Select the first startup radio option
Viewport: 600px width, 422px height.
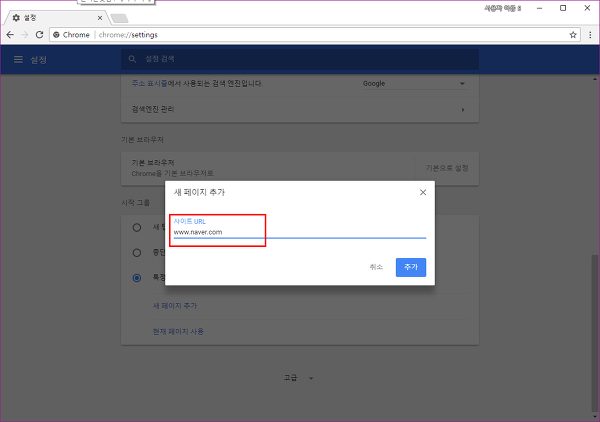(137, 228)
